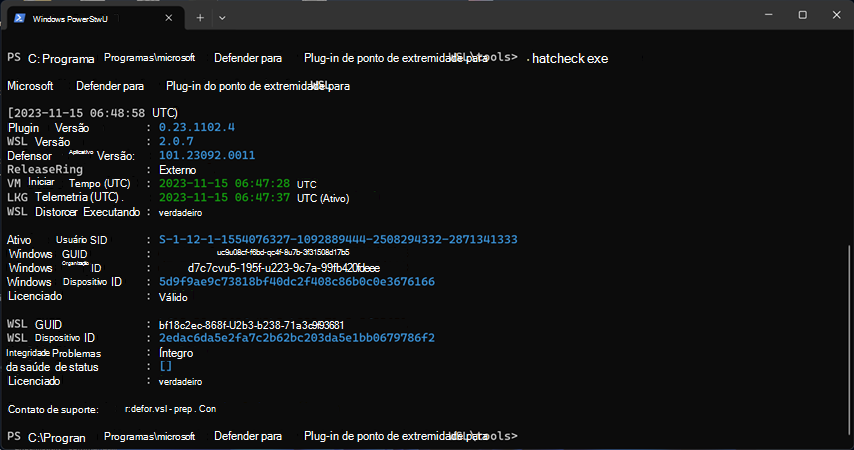Click the Windows GUID value text
This screenshot has height=450, width=854.
[283, 253]
